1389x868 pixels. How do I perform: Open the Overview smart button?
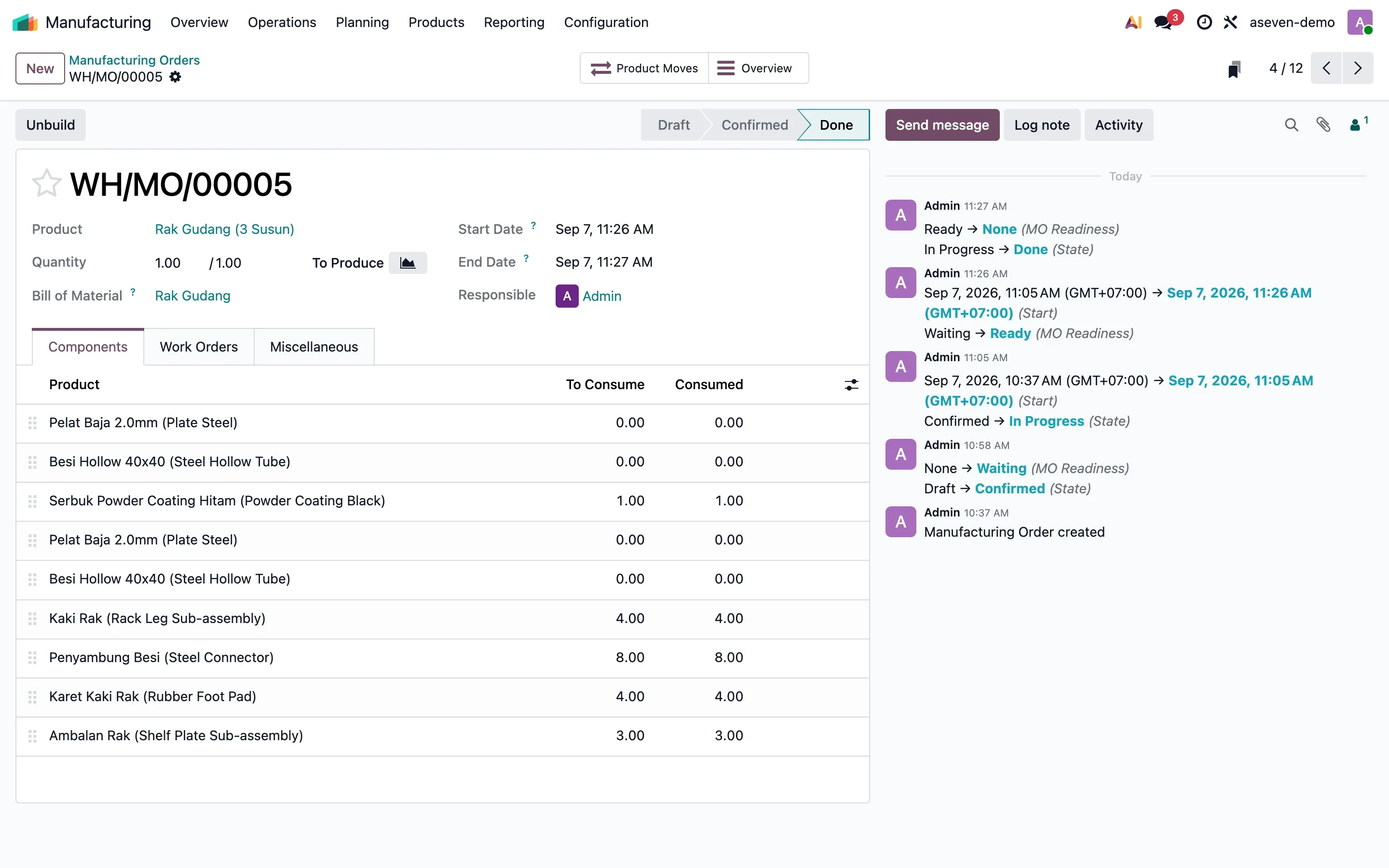pyautogui.click(x=758, y=68)
